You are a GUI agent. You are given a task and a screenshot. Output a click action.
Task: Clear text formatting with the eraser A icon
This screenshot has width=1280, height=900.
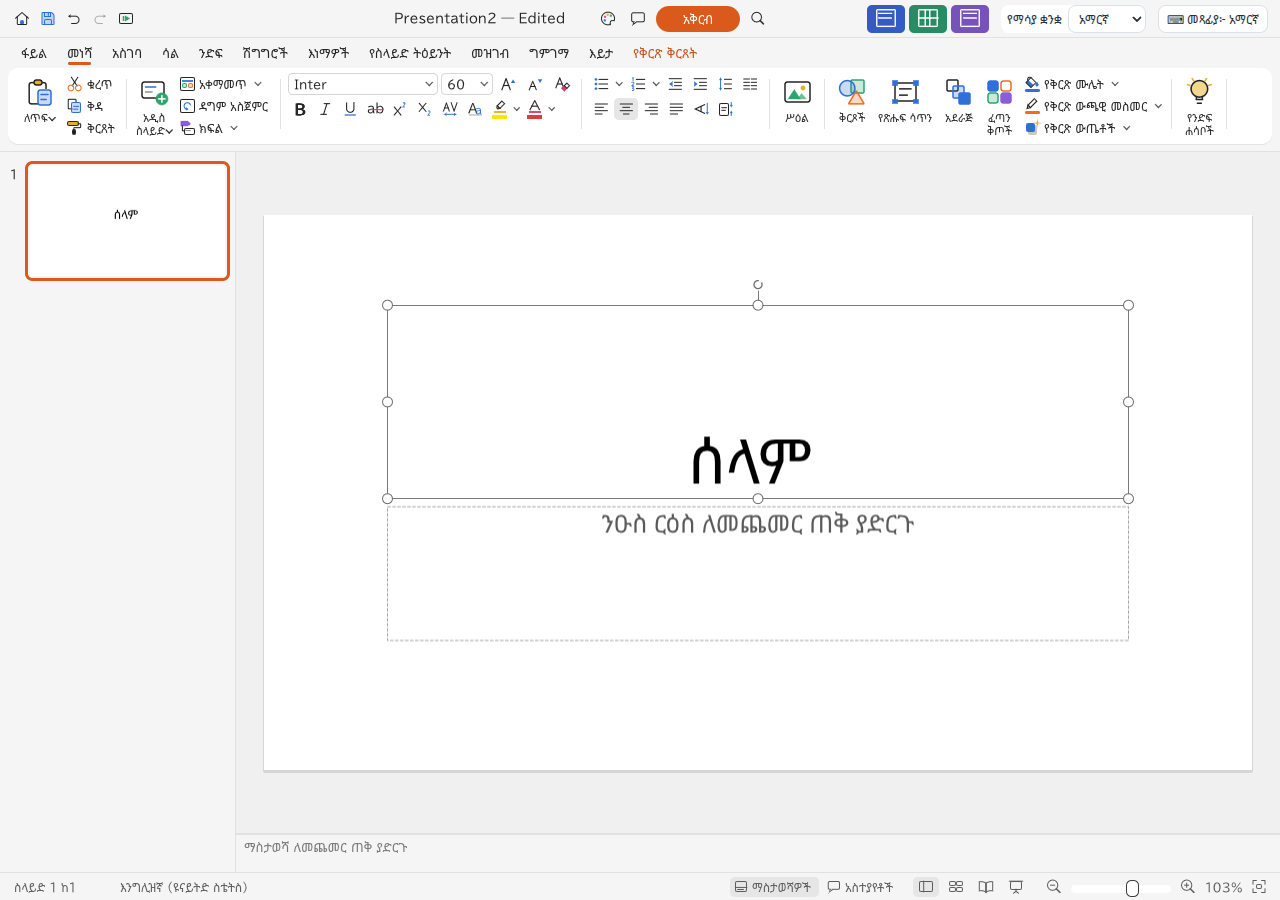point(562,84)
